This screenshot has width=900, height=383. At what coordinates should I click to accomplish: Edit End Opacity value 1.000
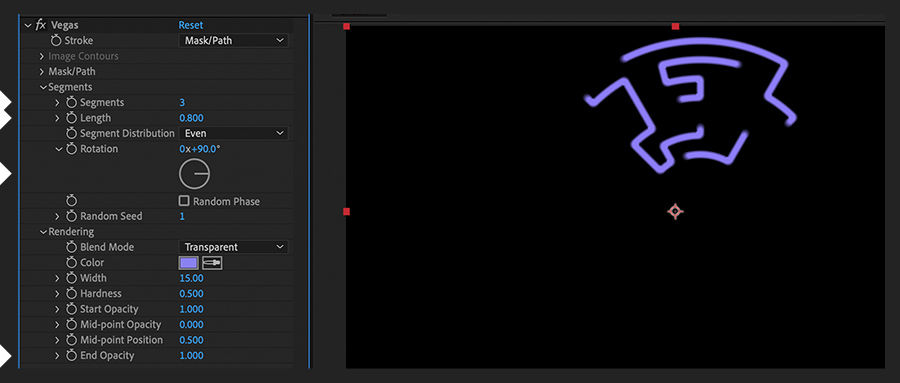pyautogui.click(x=191, y=356)
